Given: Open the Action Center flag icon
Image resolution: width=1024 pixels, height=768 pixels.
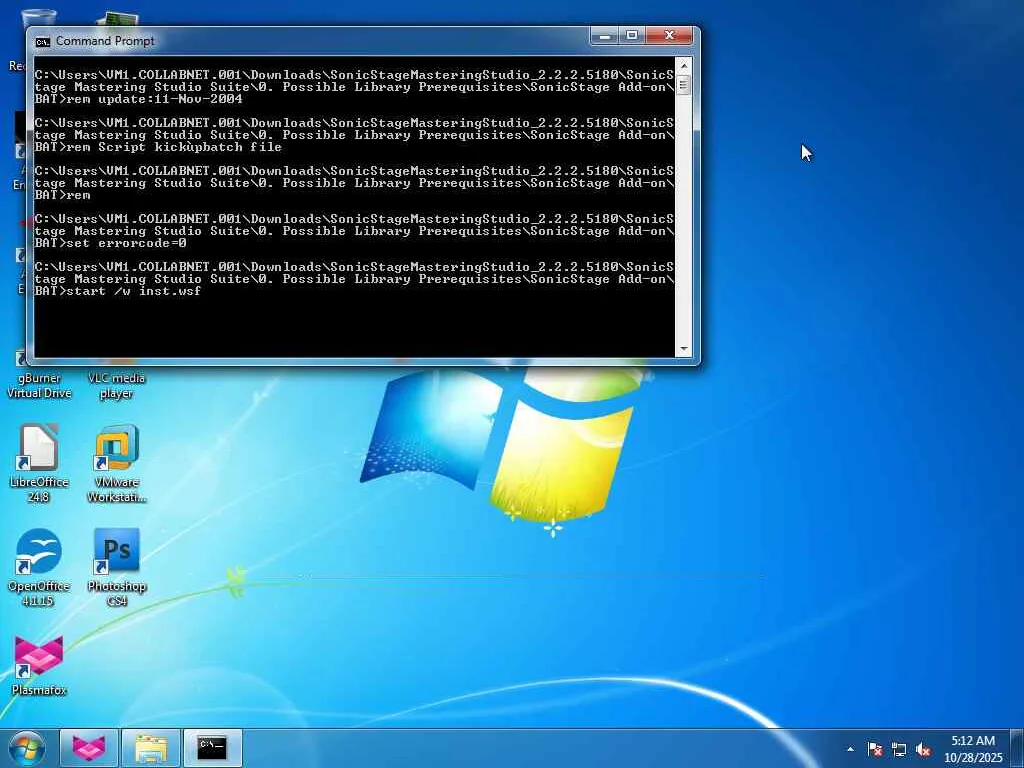Looking at the screenshot, I should (875, 749).
